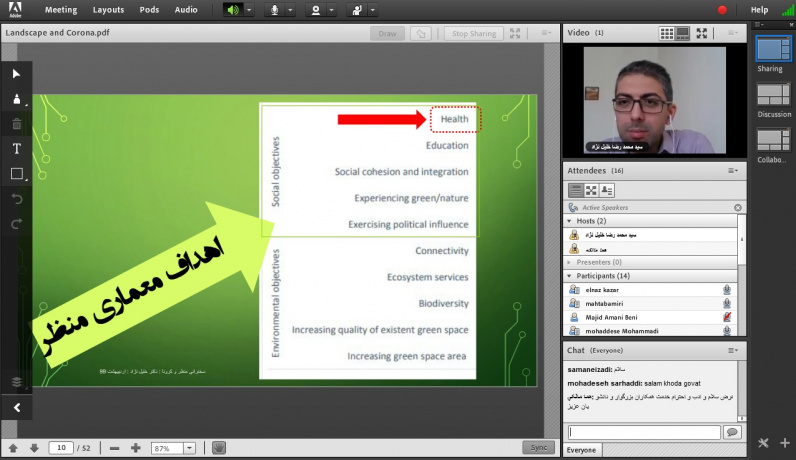Send the chat message with speech bubble icon
The image size is (796, 460).
point(732,432)
